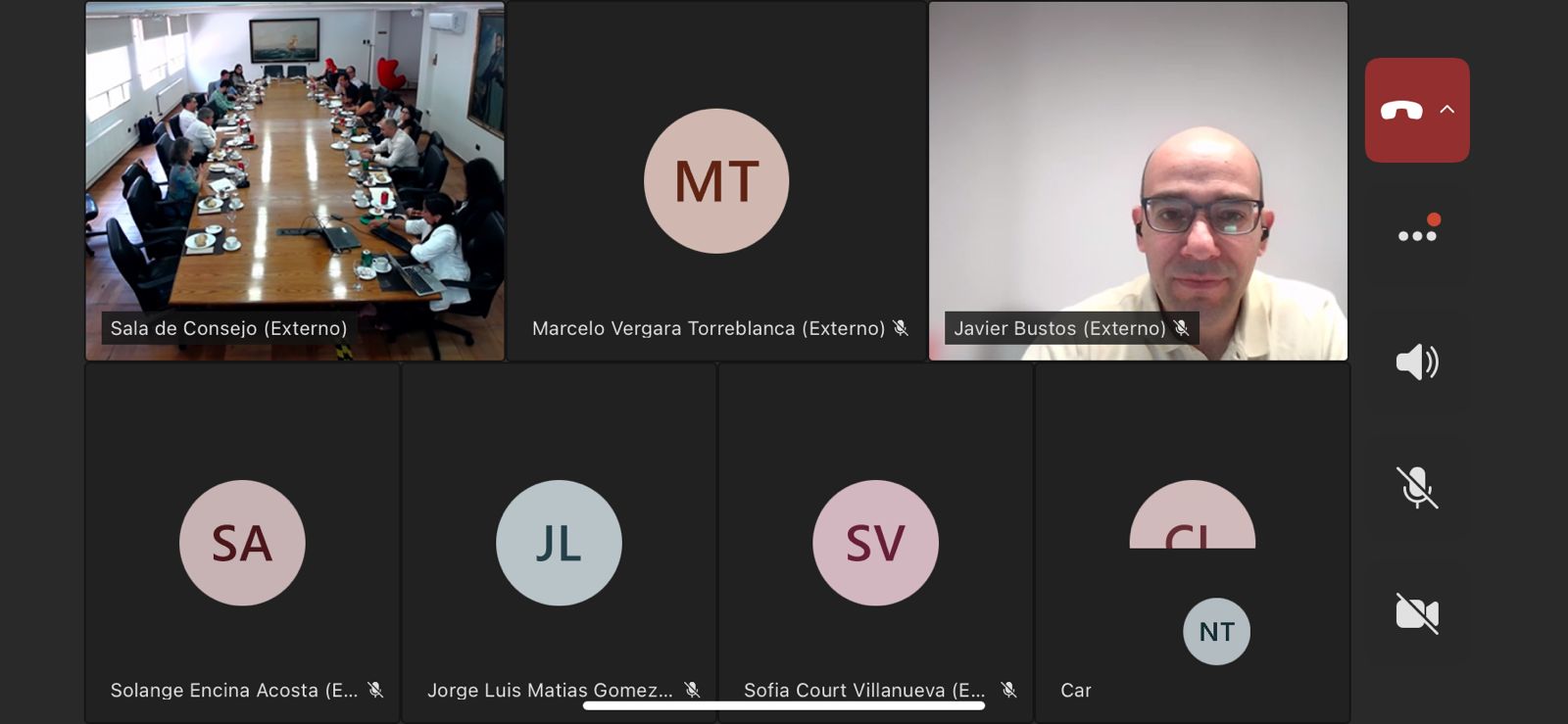This screenshot has height=724, width=1568.
Task: Click the Jorge Luis Matias Gomez name label
Action: [x=551, y=690]
